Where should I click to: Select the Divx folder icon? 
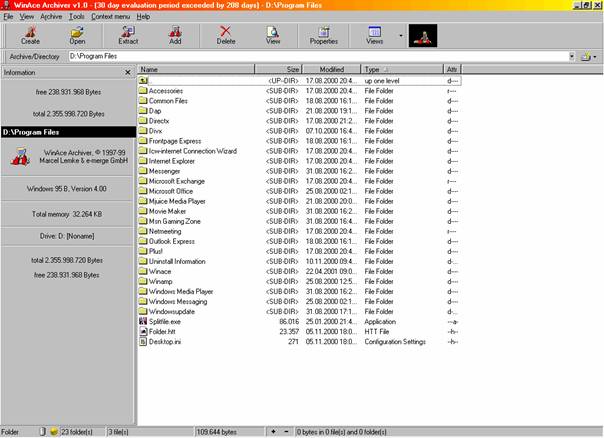coord(143,131)
